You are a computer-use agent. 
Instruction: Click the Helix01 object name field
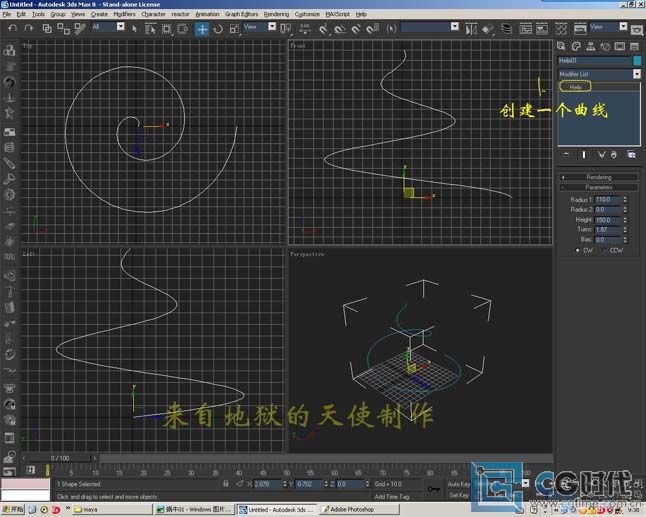pos(595,61)
